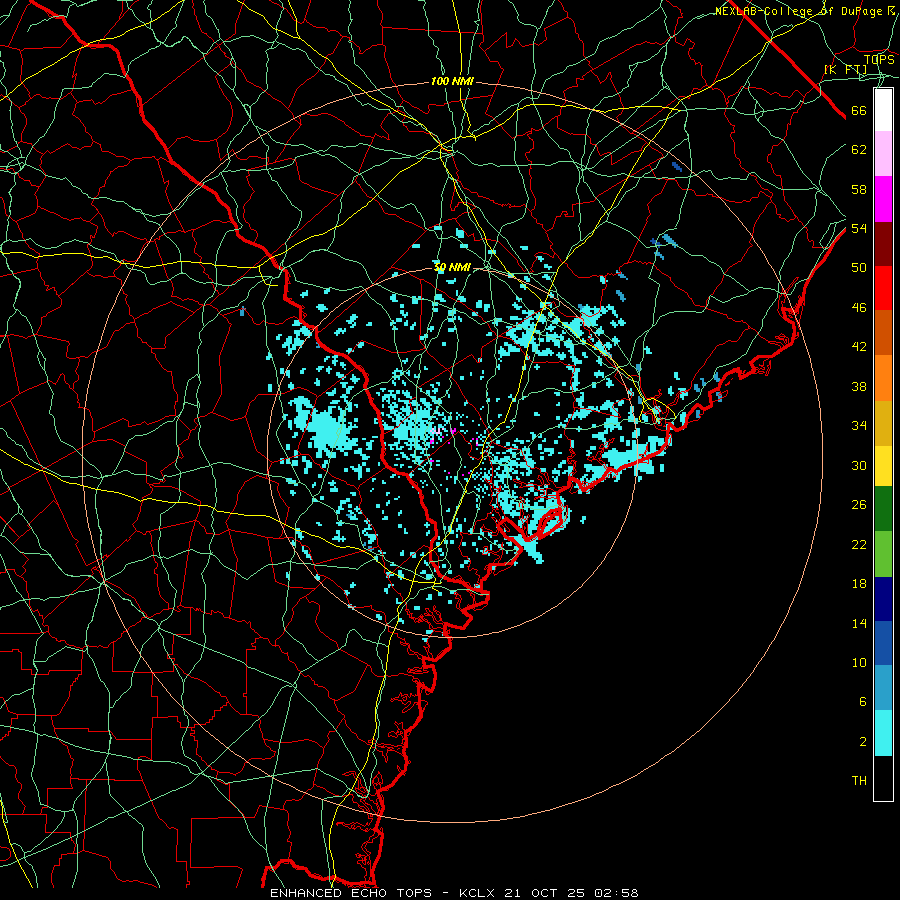Click the white swatch at legend top
Screen dimensions: 900x900
[x=883, y=110]
